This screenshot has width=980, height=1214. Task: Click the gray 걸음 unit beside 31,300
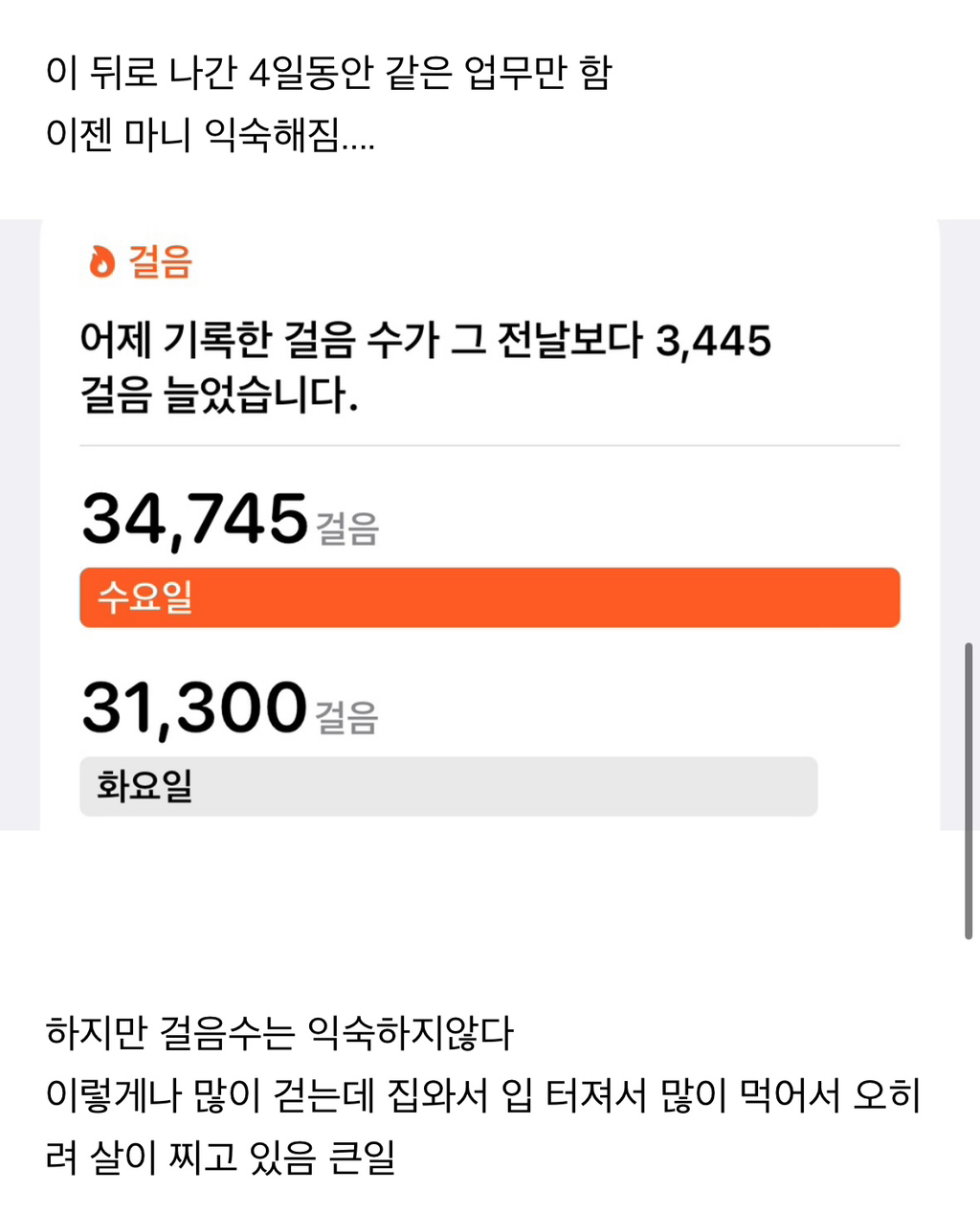[x=347, y=718]
